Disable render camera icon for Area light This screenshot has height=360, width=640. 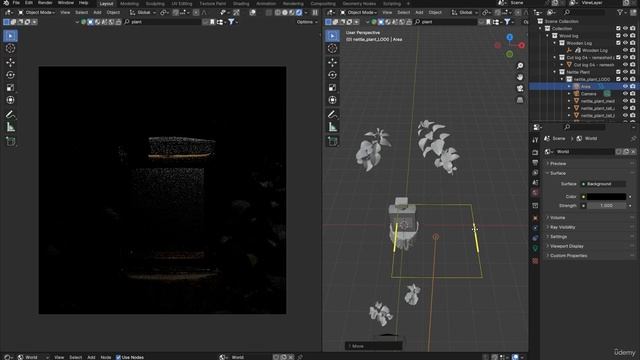(x=633, y=87)
